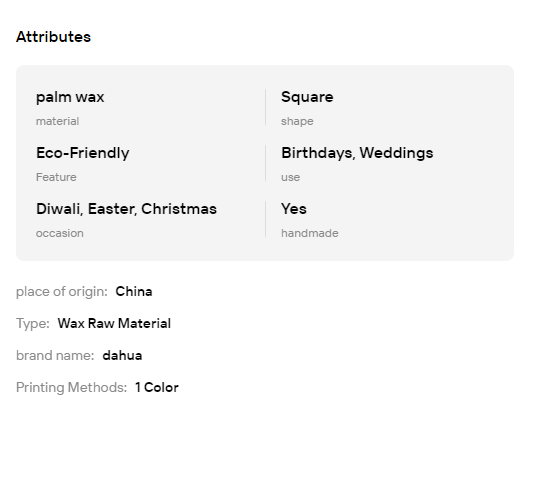Select the dahua brand name value
The width and height of the screenshot is (534, 484).
tap(122, 356)
